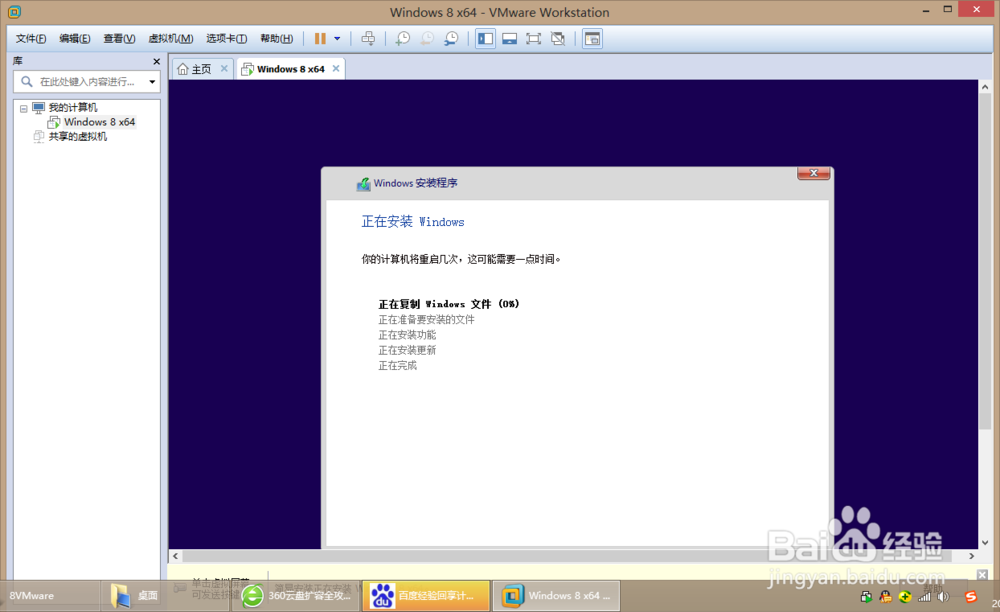Open the 帮助(H) menu
This screenshot has height=612, width=1000.
(276, 39)
